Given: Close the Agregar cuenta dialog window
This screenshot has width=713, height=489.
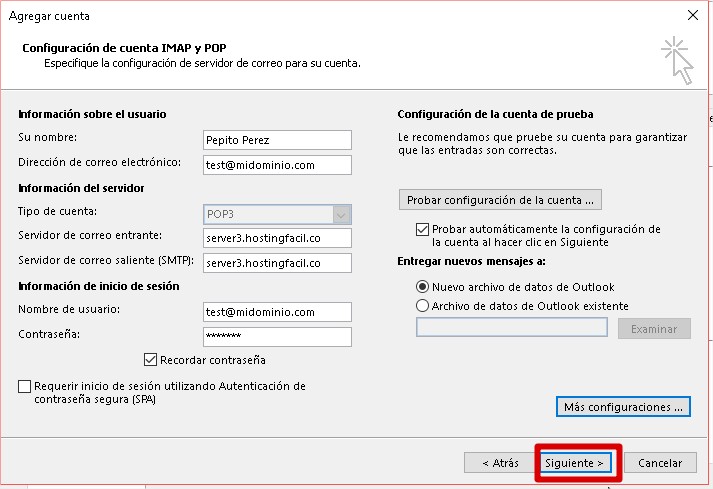Looking at the screenshot, I should coord(692,15).
